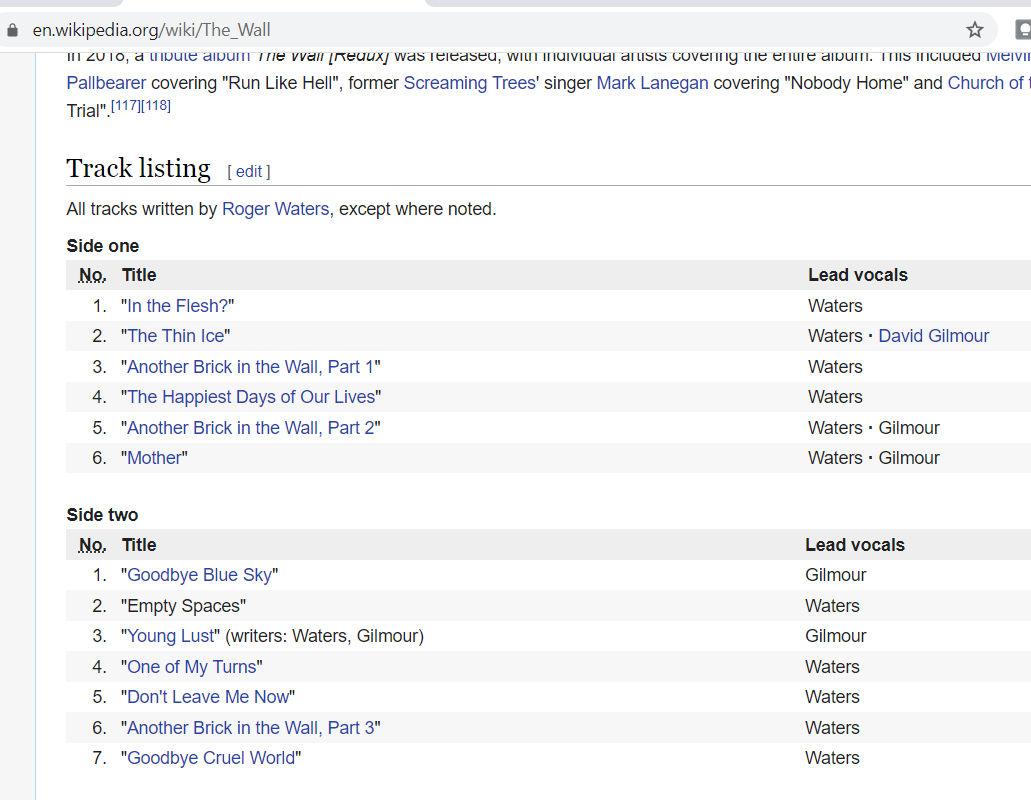Image resolution: width=1031 pixels, height=800 pixels.
Task: Click the "Side one" heading
Action: [x=103, y=246]
